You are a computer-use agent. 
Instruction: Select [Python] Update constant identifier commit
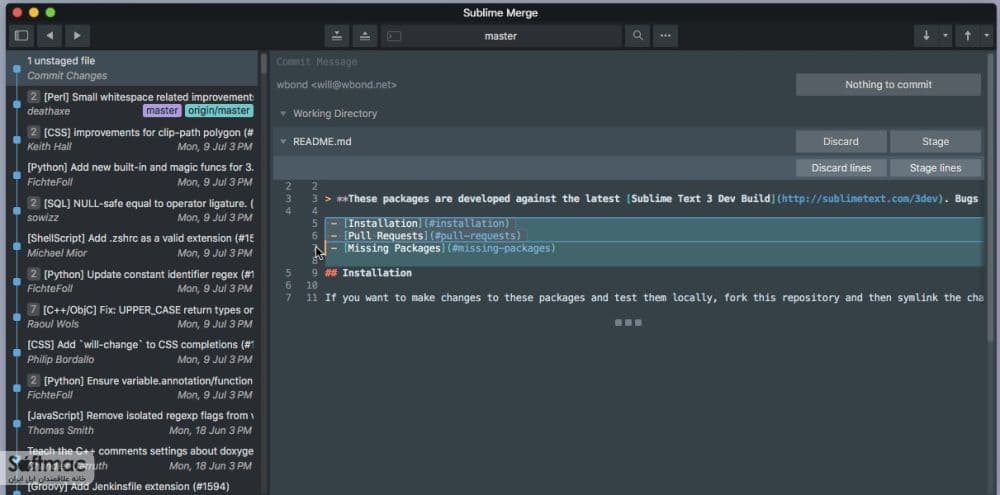point(132,281)
